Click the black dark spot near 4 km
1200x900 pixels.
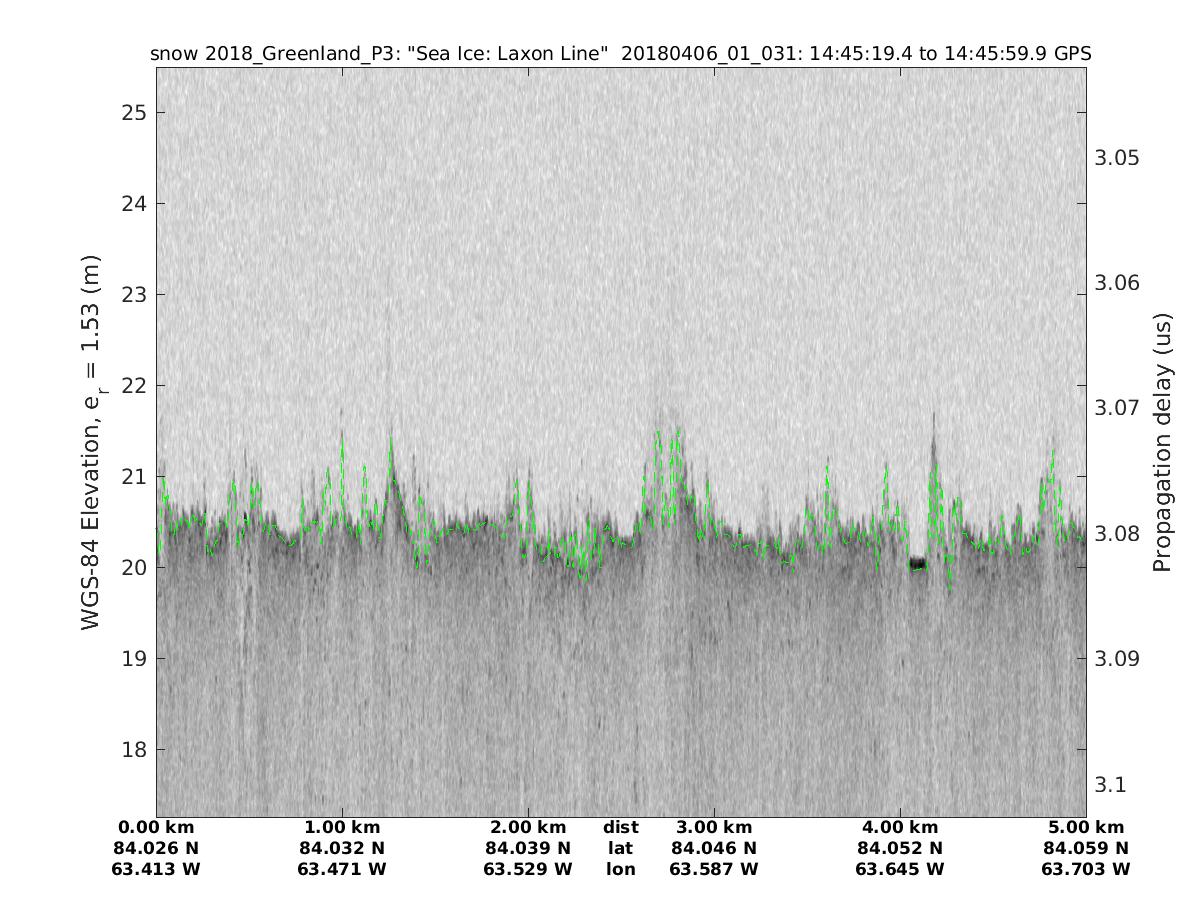pyautogui.click(x=917, y=564)
